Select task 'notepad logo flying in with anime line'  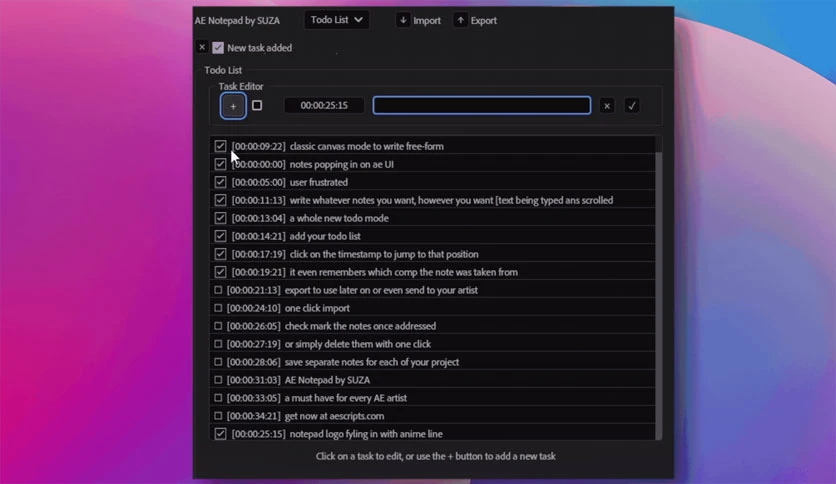pyautogui.click(x=366, y=434)
